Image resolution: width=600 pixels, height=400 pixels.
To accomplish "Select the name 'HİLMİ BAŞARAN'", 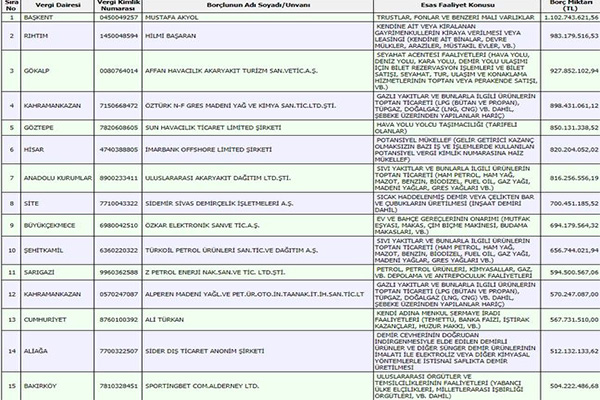I will point(170,36).
